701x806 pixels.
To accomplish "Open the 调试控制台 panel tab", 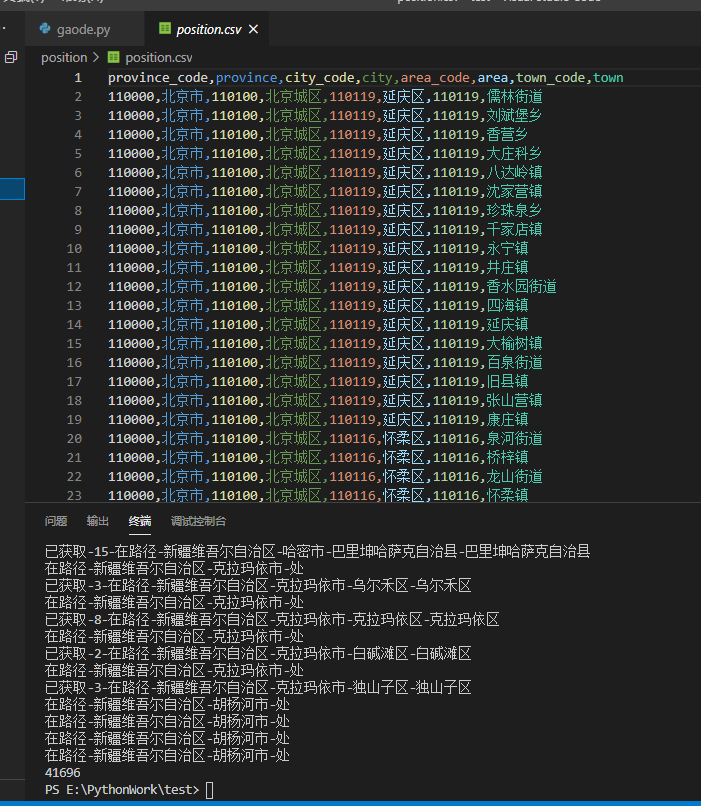I will tap(198, 521).
